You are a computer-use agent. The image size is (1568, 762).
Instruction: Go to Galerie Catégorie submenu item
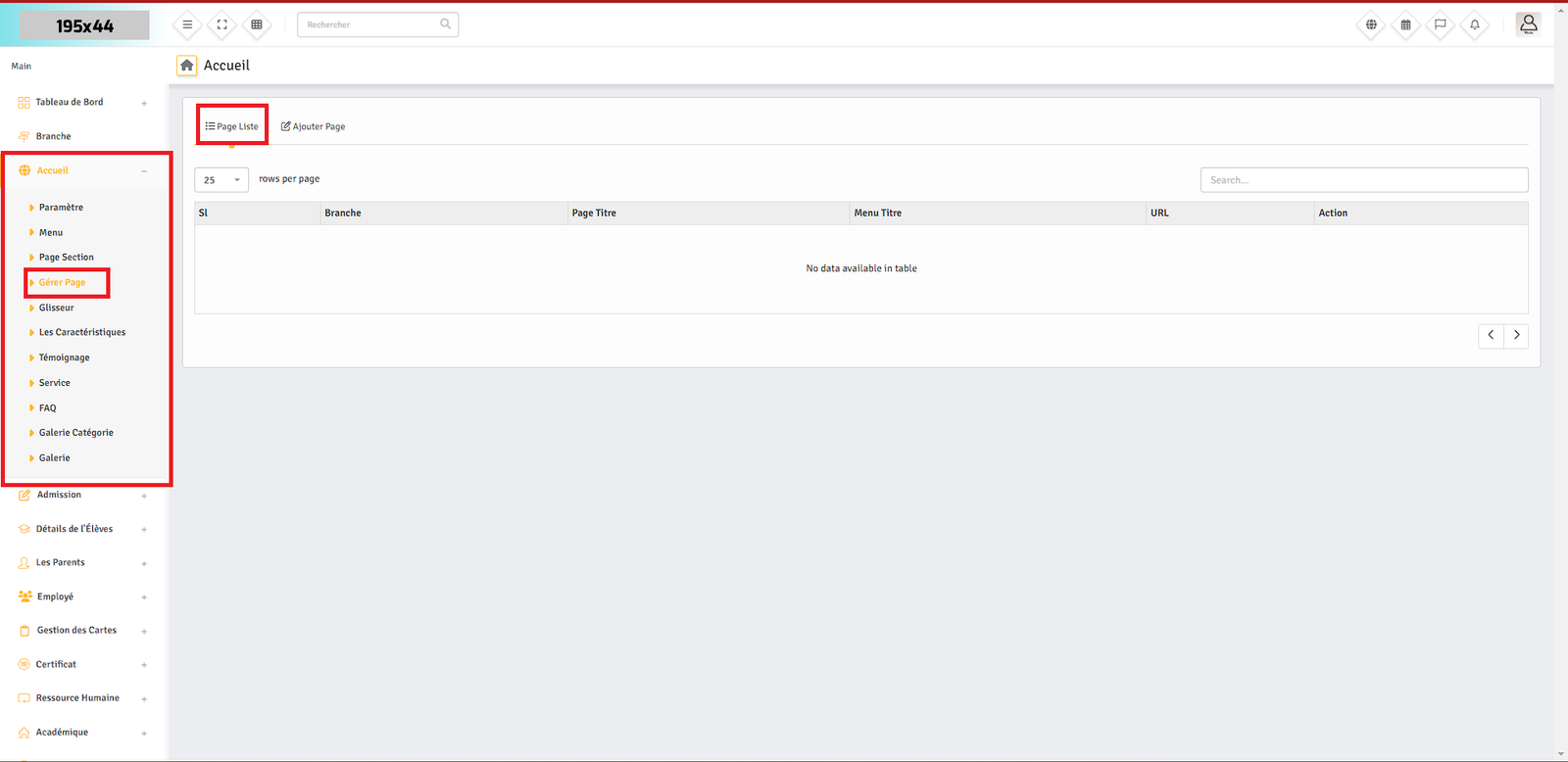tap(75, 433)
